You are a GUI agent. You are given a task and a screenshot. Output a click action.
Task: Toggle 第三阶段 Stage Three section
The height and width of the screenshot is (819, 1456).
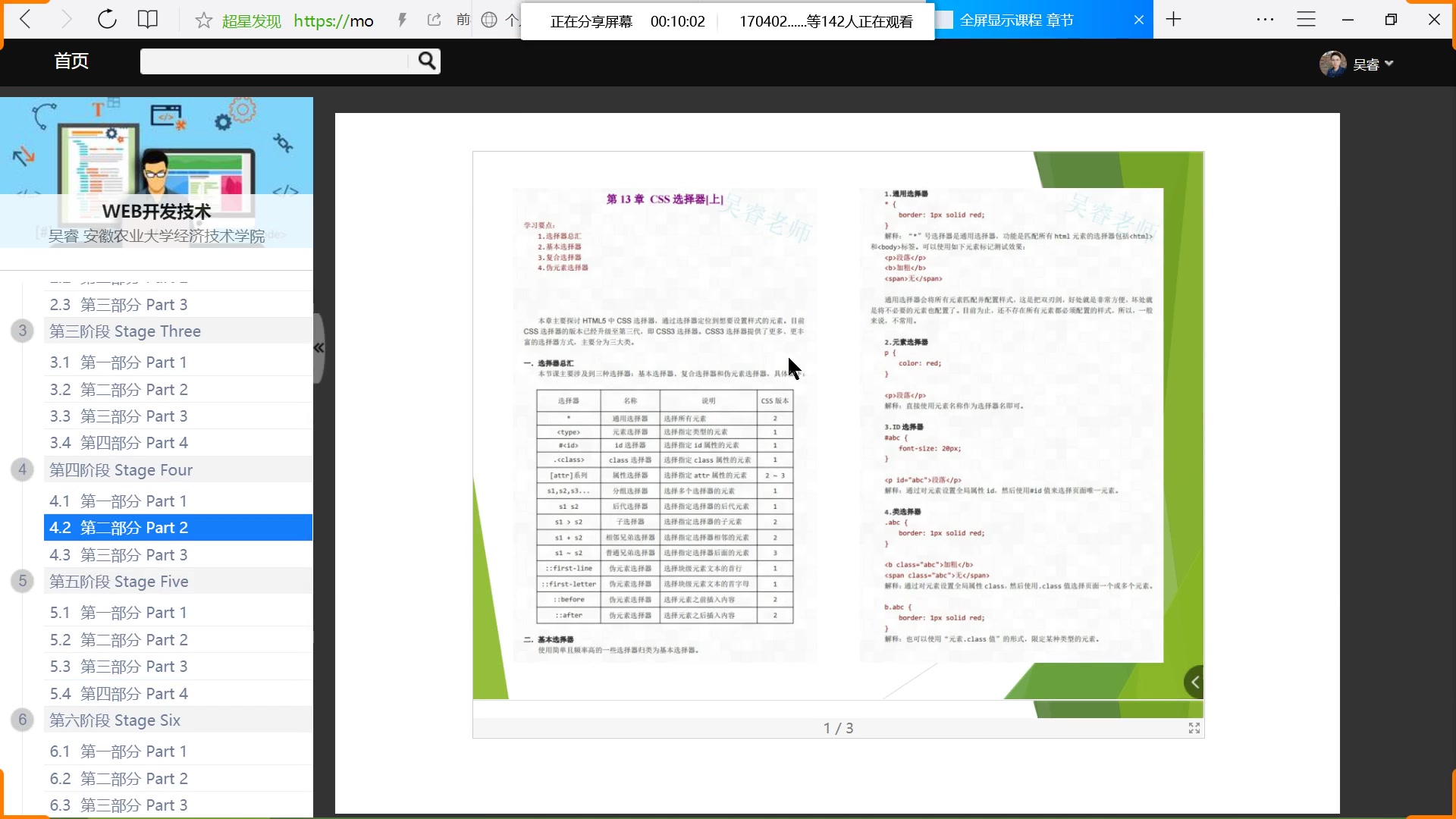coord(125,331)
